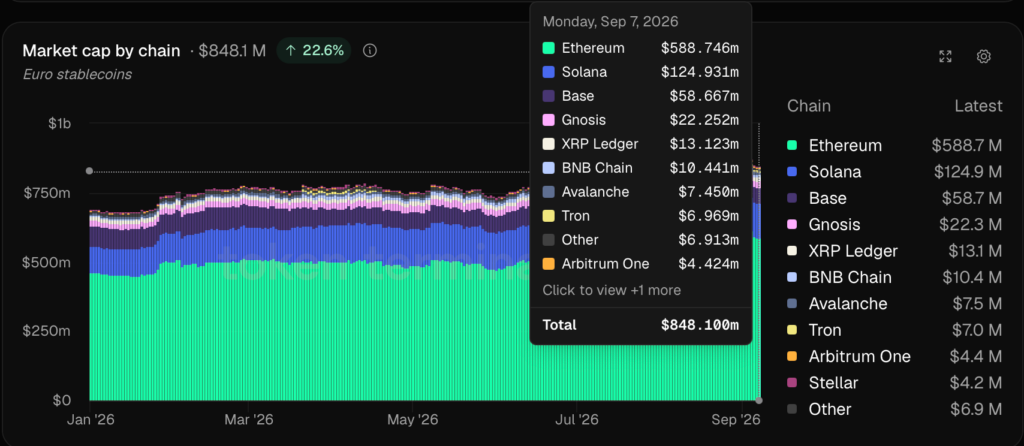The width and height of the screenshot is (1024, 446).
Task: Click the timeline end marker dot
Action: point(758,400)
